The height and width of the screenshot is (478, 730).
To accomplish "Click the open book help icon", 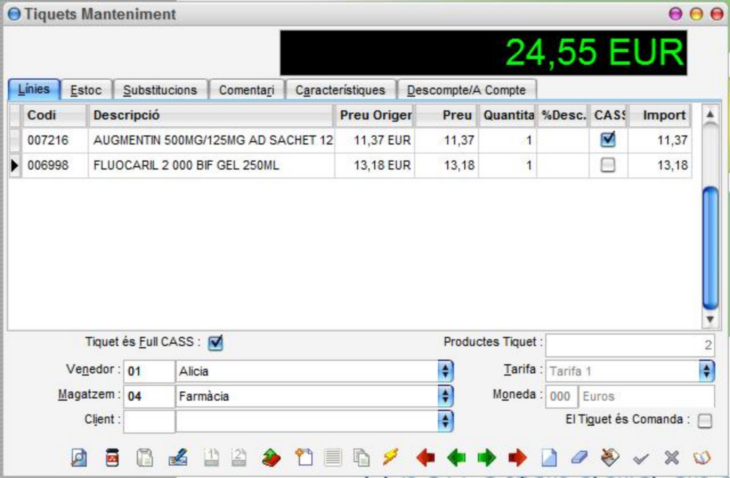I will click(702, 458).
